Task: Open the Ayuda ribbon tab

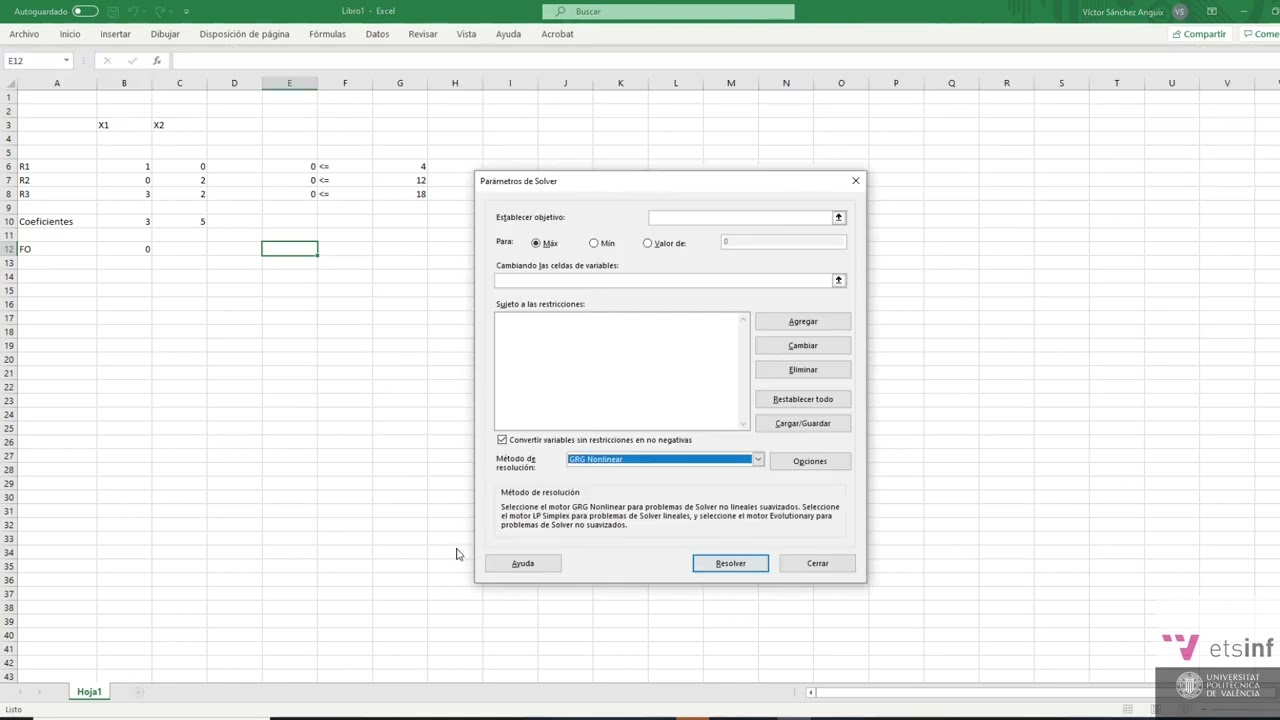Action: point(508,34)
